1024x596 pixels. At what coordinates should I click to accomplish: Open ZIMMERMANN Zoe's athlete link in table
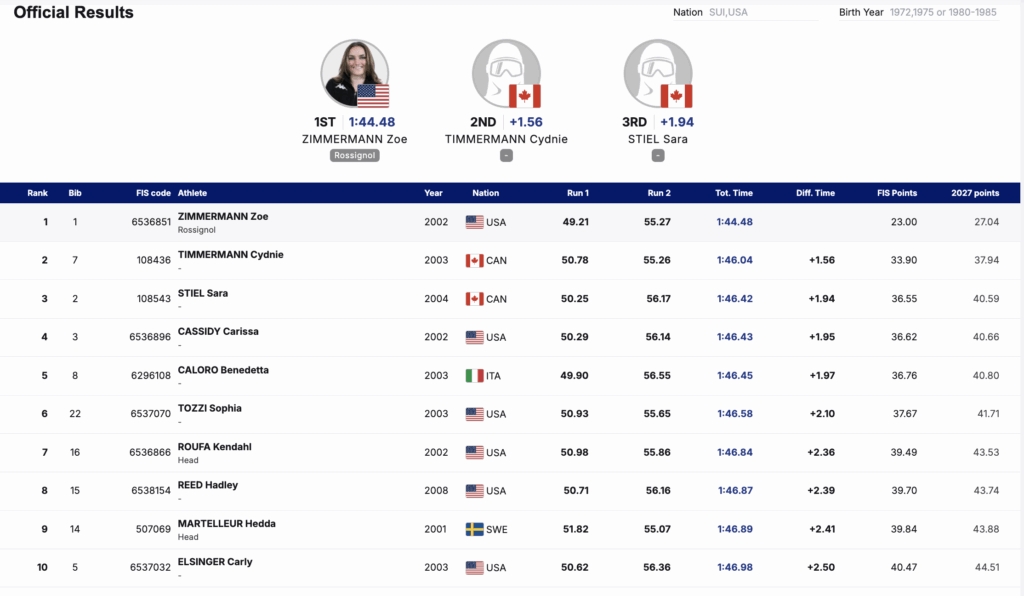pyautogui.click(x=223, y=216)
